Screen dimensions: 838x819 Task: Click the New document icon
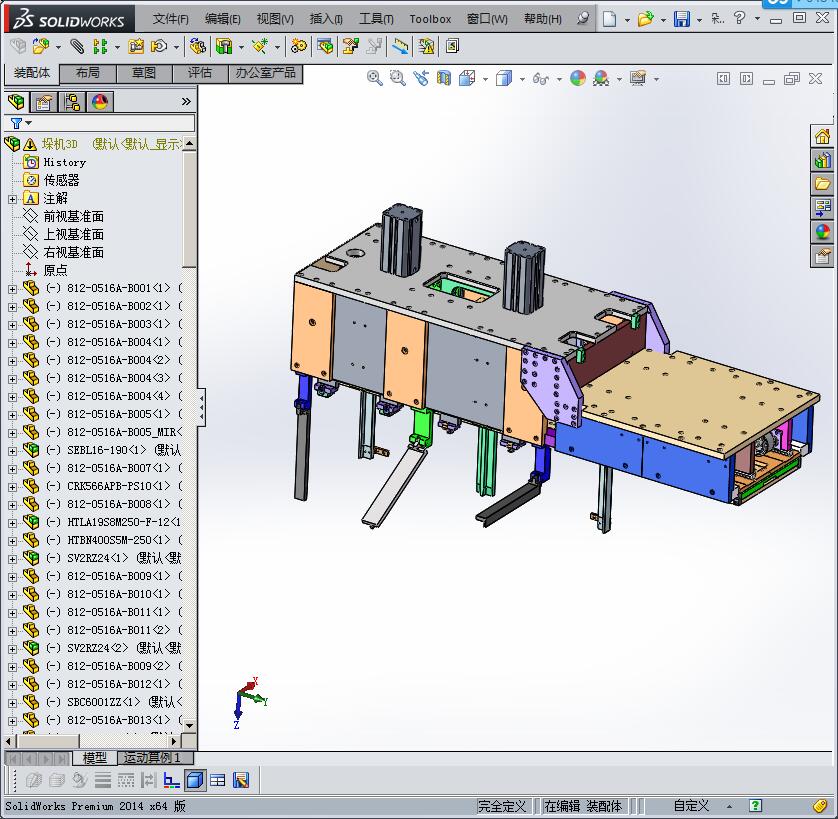click(609, 19)
